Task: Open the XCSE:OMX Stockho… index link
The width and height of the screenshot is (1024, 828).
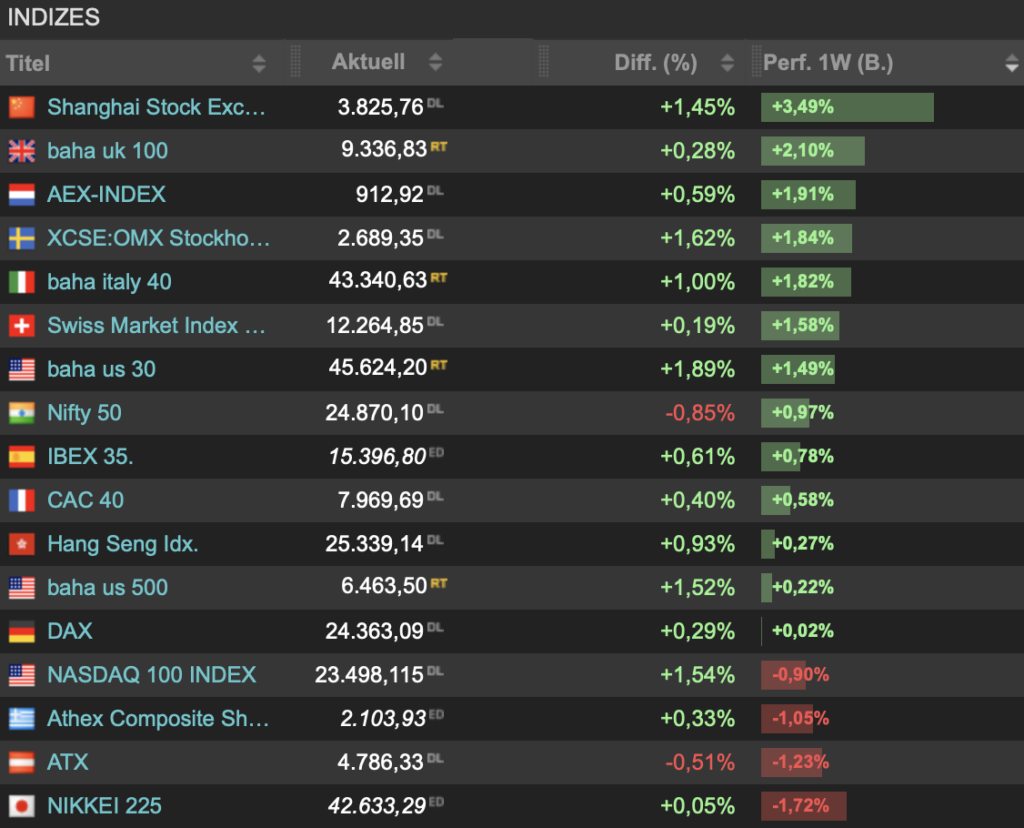Action: 159,238
